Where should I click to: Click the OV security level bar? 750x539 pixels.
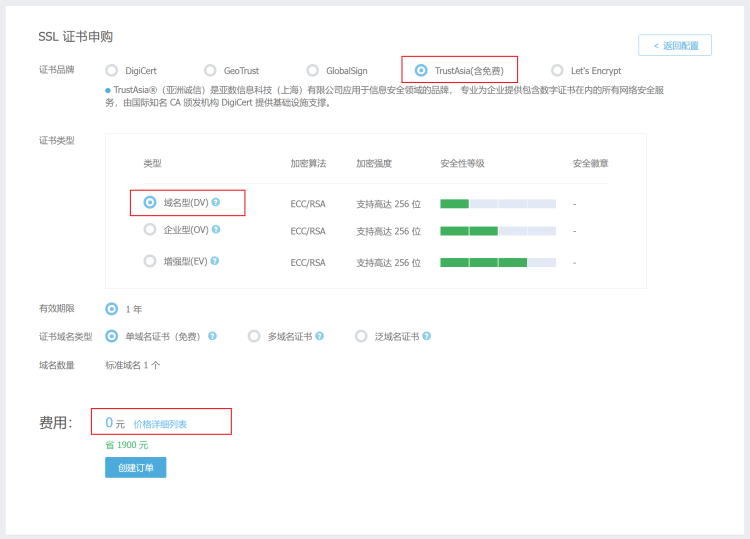498,231
